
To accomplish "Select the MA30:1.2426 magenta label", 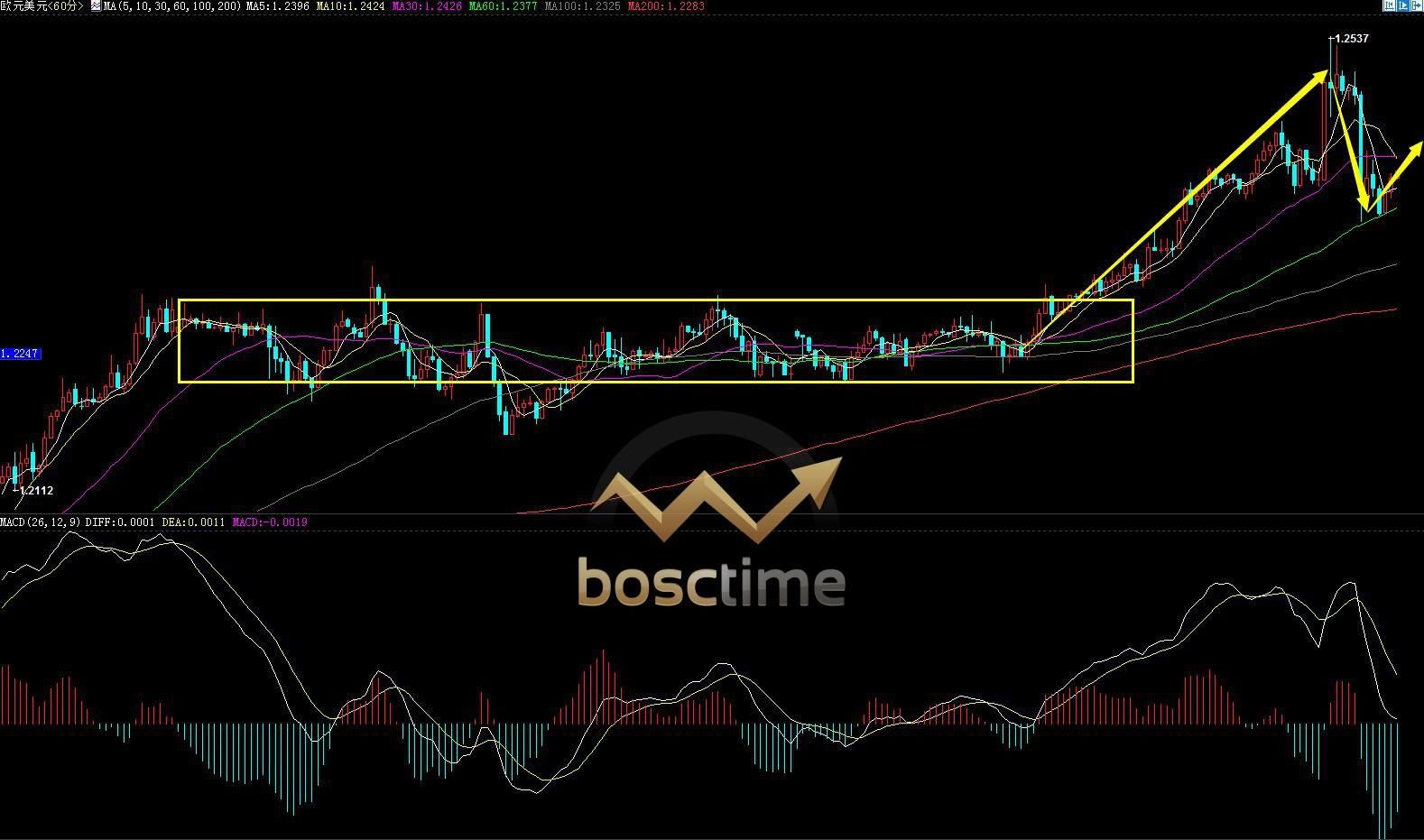I will point(426,5).
